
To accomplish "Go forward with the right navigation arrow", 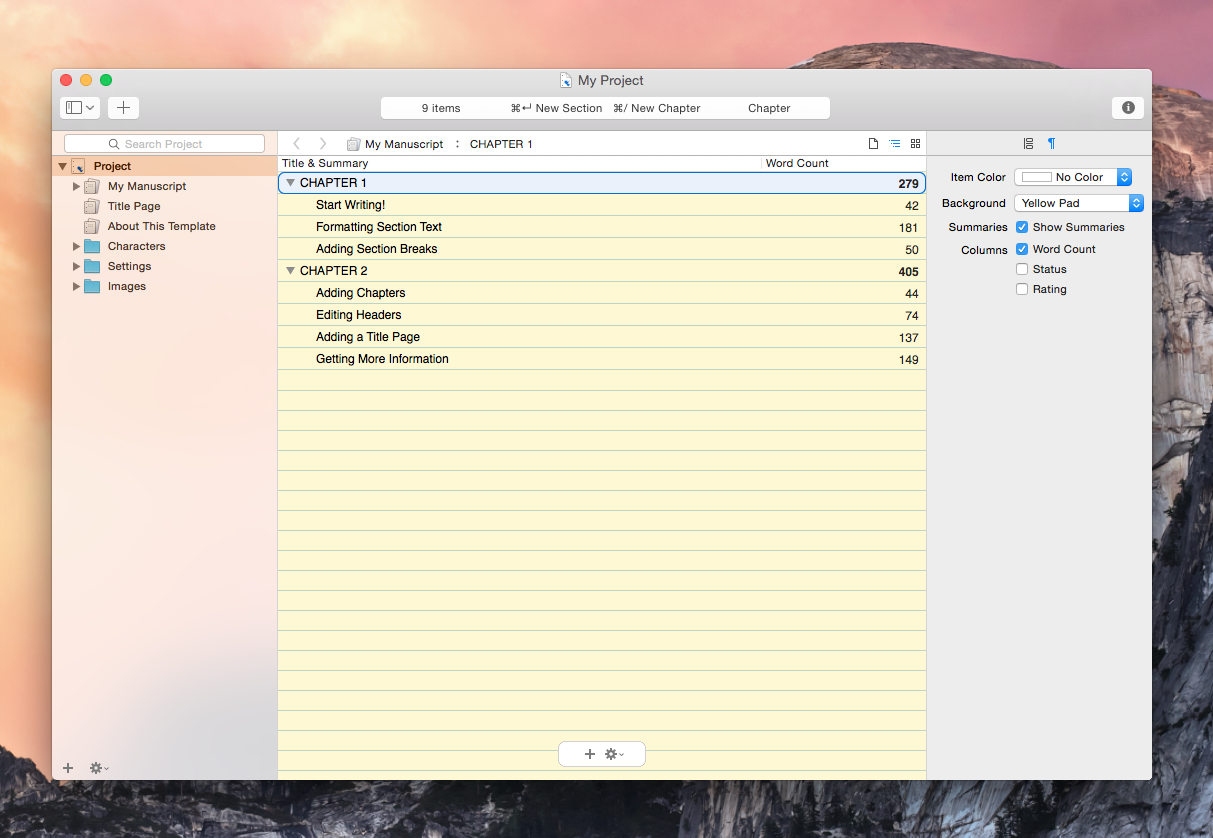I will [322, 144].
